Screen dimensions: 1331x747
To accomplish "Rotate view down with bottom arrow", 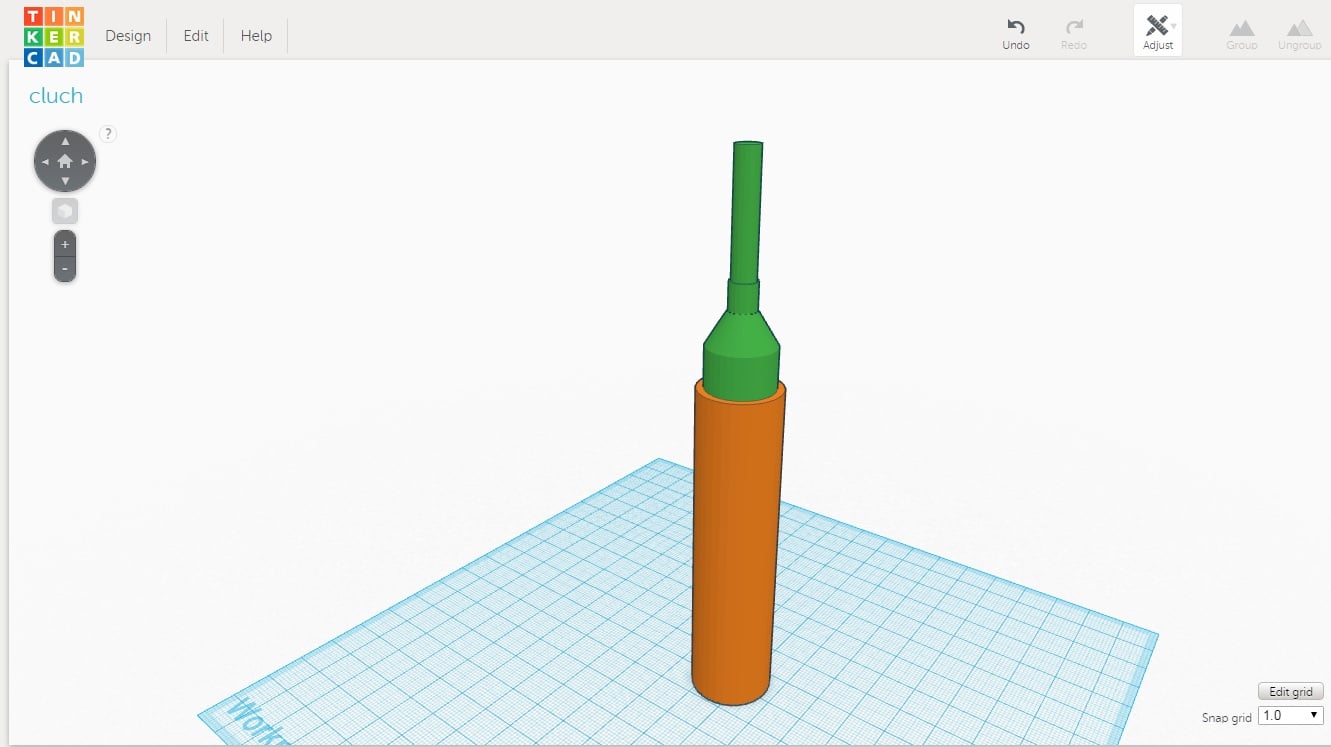I will pyautogui.click(x=65, y=181).
